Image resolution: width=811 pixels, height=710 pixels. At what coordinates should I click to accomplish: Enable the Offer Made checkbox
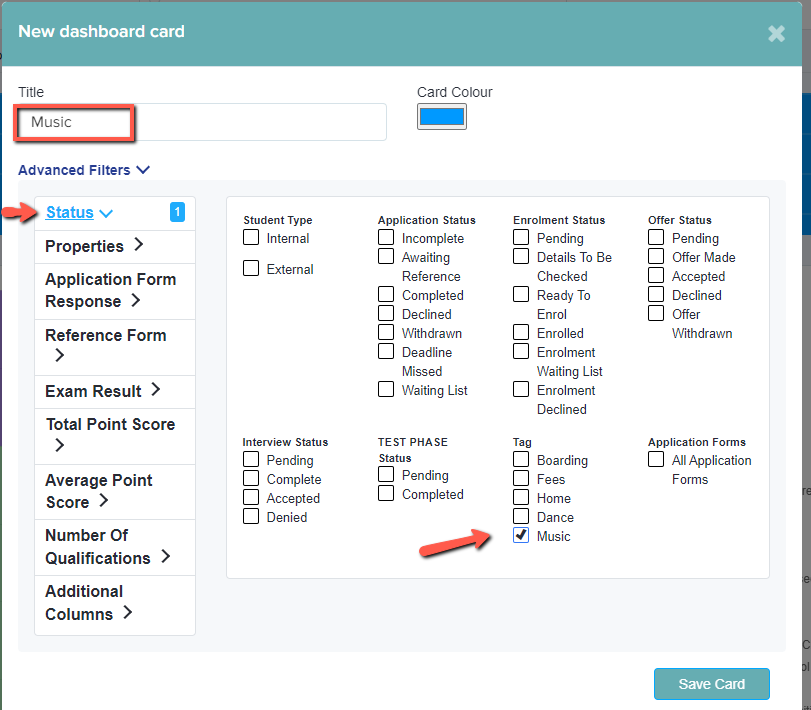click(x=656, y=256)
